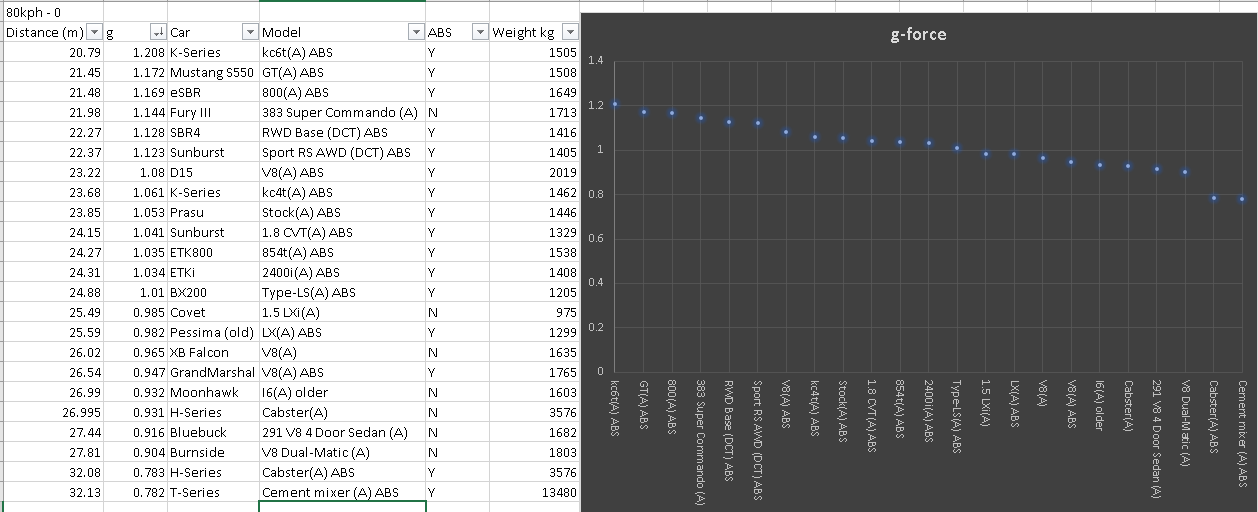1258x512 pixels.
Task: Select the D15 car cell
Action: pos(213,172)
